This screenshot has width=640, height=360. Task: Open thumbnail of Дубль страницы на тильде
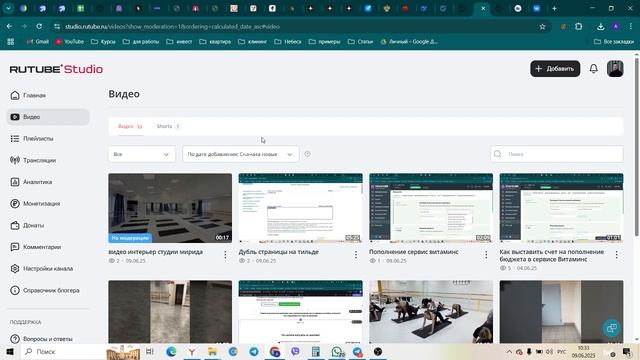coord(300,208)
